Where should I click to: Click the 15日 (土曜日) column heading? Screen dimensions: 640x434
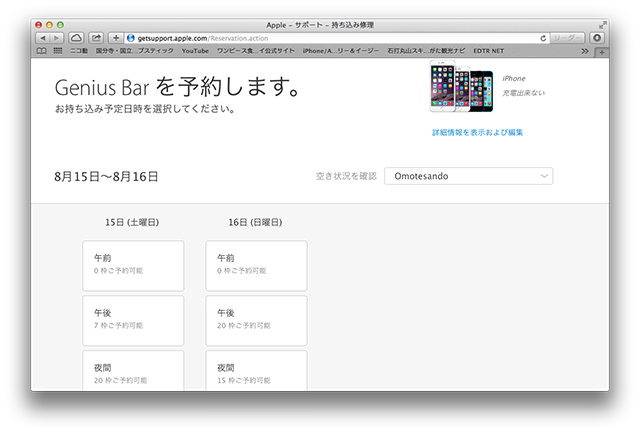point(132,223)
